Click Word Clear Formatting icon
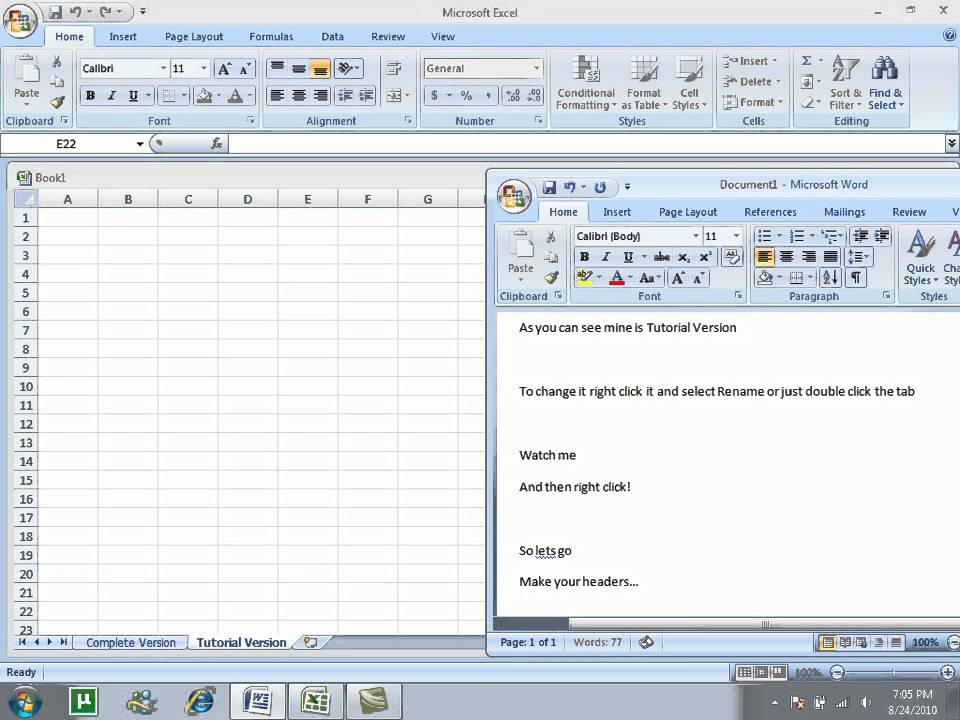 [732, 257]
